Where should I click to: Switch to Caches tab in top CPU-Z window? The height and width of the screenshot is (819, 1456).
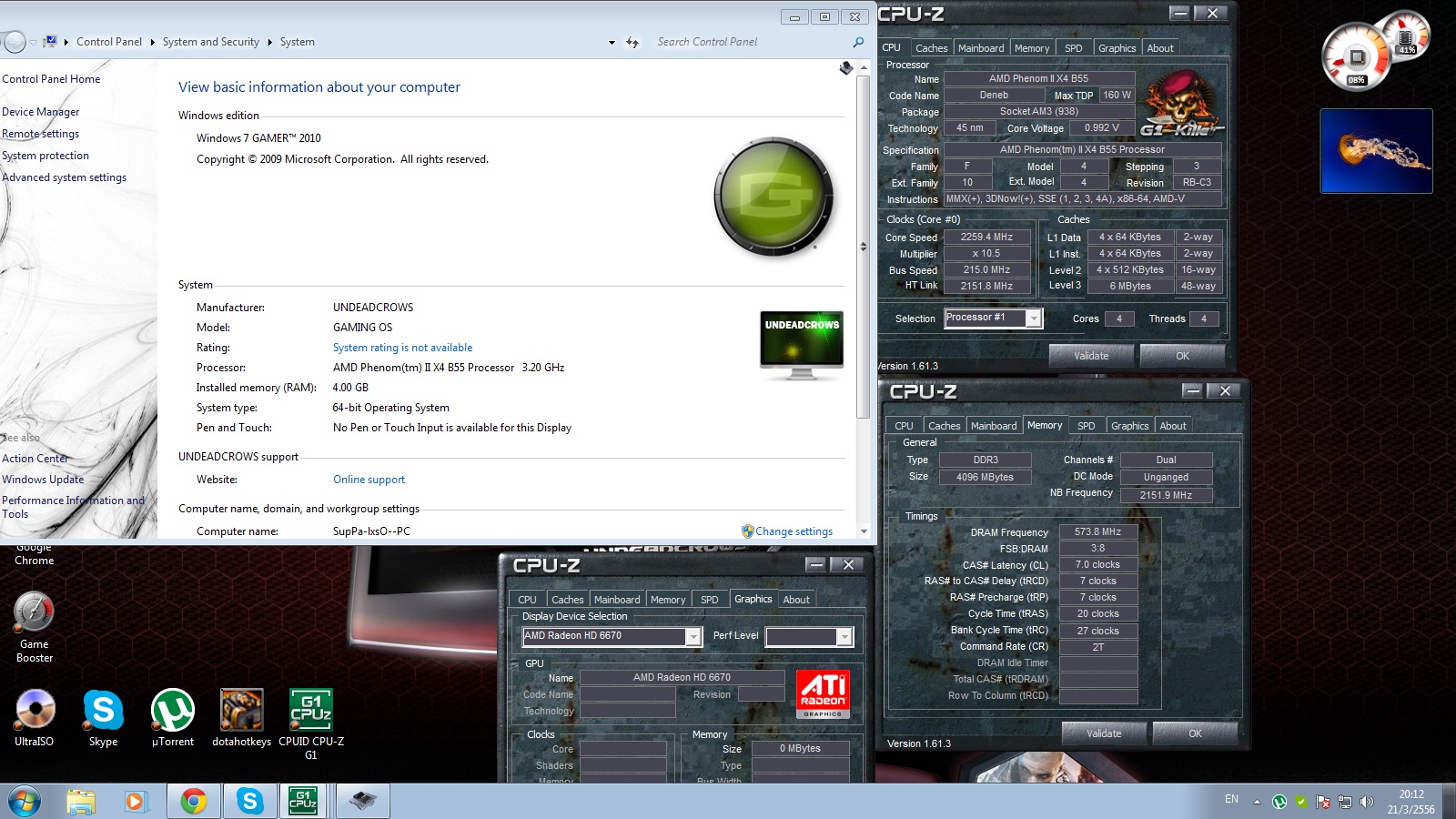pyautogui.click(x=931, y=48)
